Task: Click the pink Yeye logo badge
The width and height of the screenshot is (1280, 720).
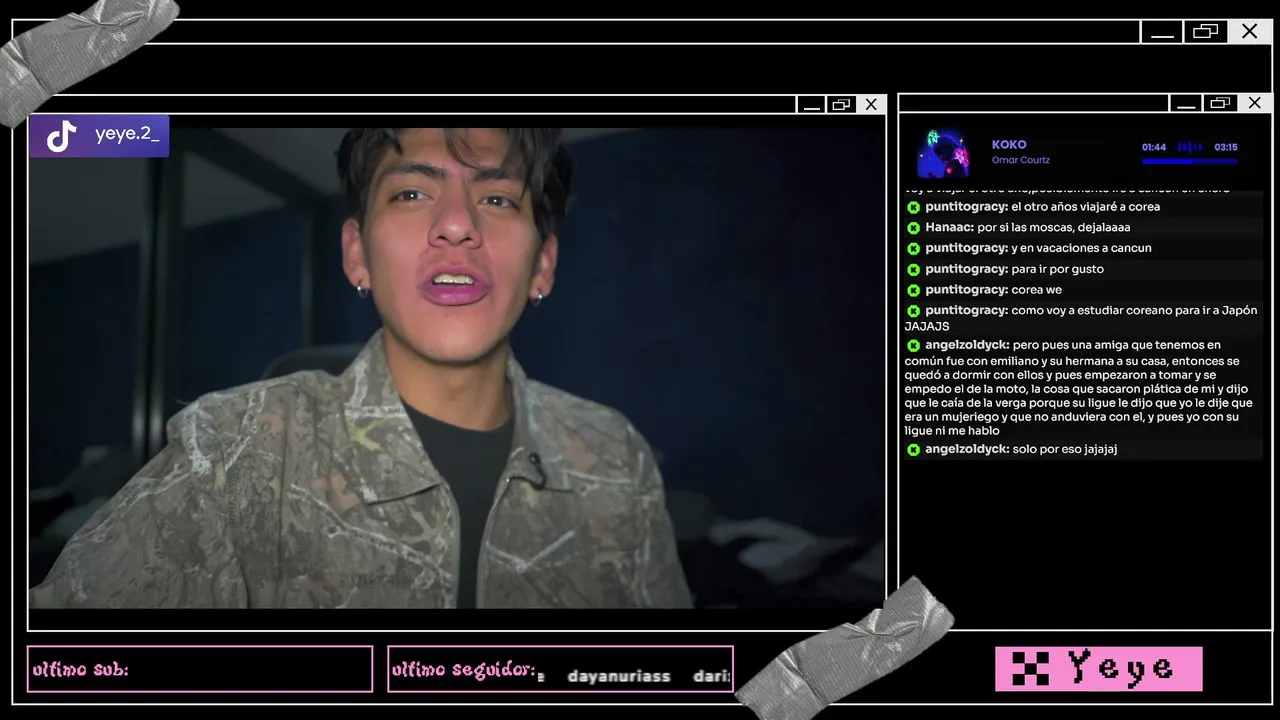Action: coord(1099,669)
